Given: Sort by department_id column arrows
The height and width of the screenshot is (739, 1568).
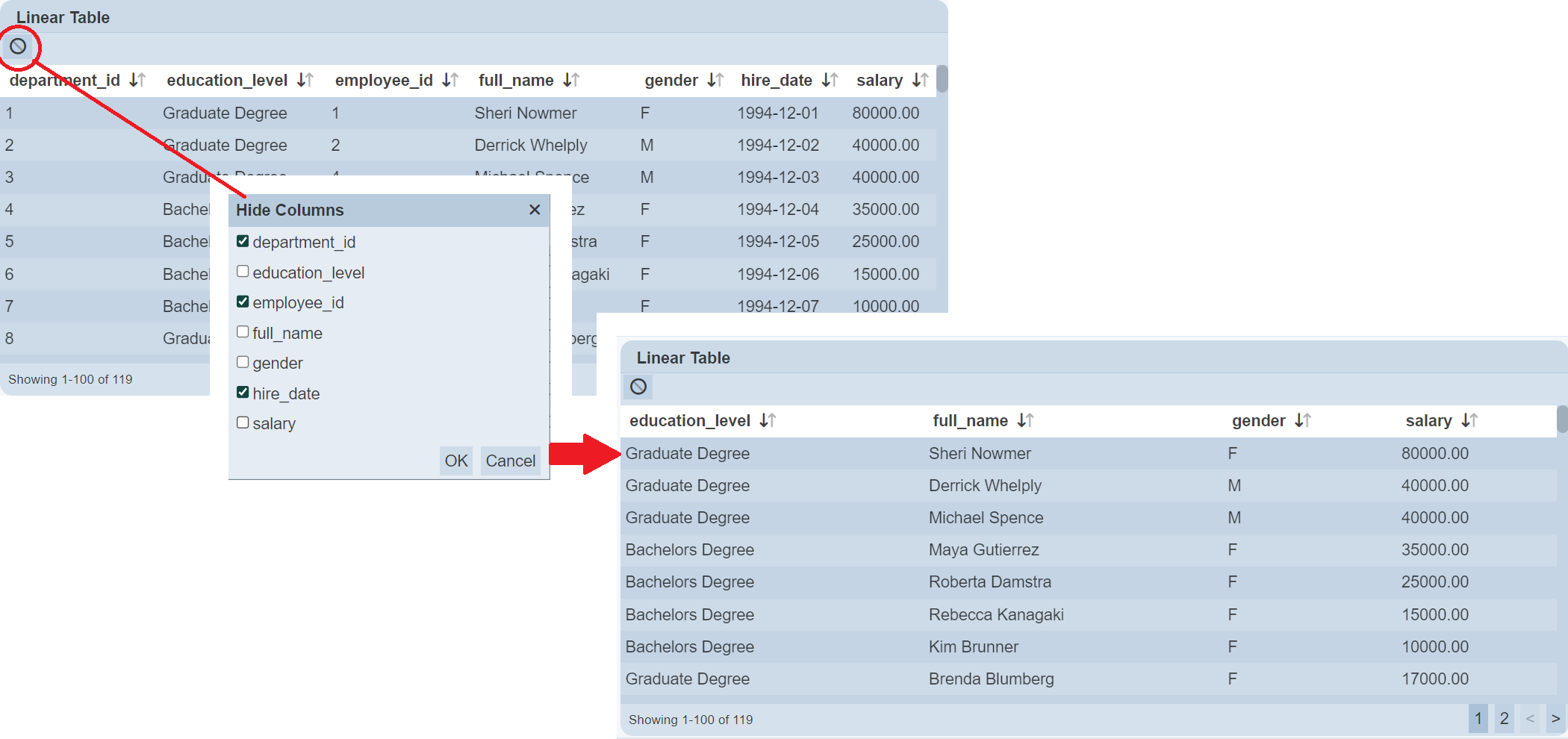Looking at the screenshot, I should (x=137, y=80).
